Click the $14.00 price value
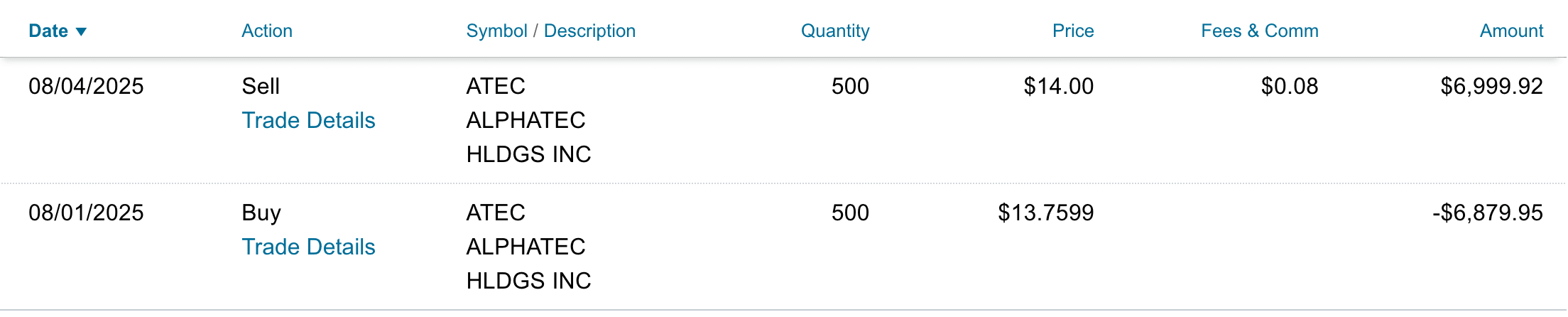 [x=1059, y=87]
